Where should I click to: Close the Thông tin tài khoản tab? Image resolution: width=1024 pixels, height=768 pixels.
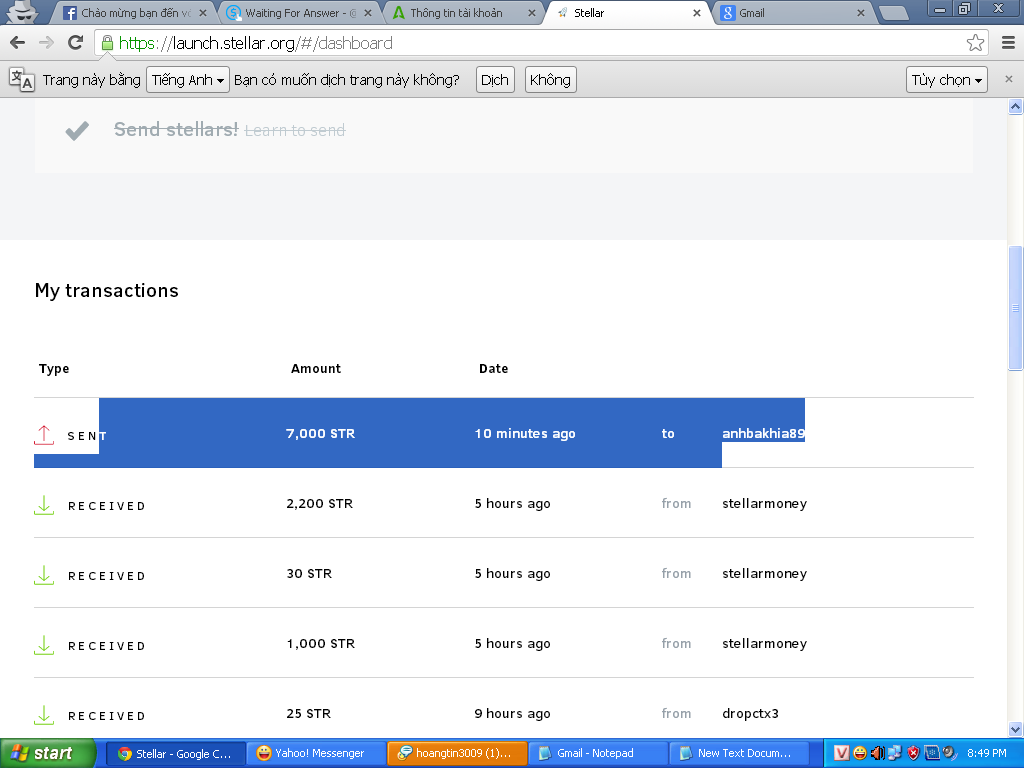click(x=532, y=13)
